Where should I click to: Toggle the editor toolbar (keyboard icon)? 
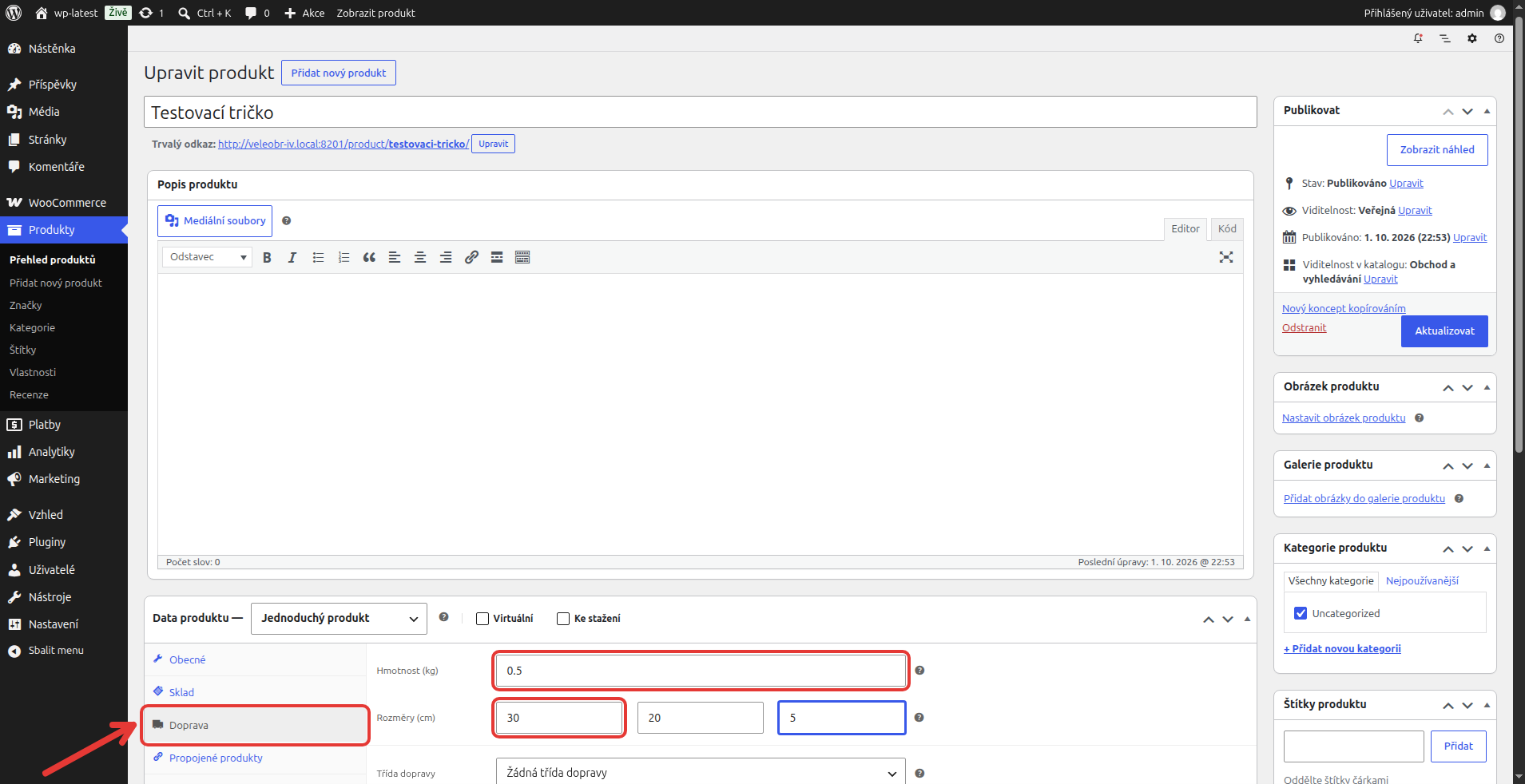point(522,257)
